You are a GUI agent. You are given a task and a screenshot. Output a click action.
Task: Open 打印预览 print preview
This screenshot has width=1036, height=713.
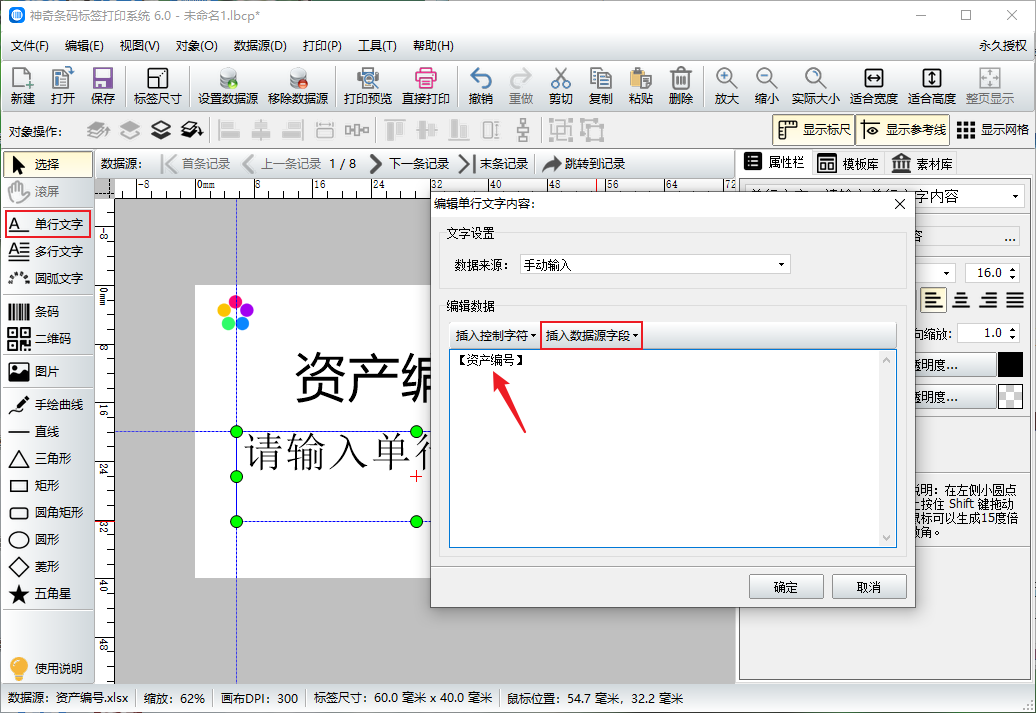click(x=367, y=86)
